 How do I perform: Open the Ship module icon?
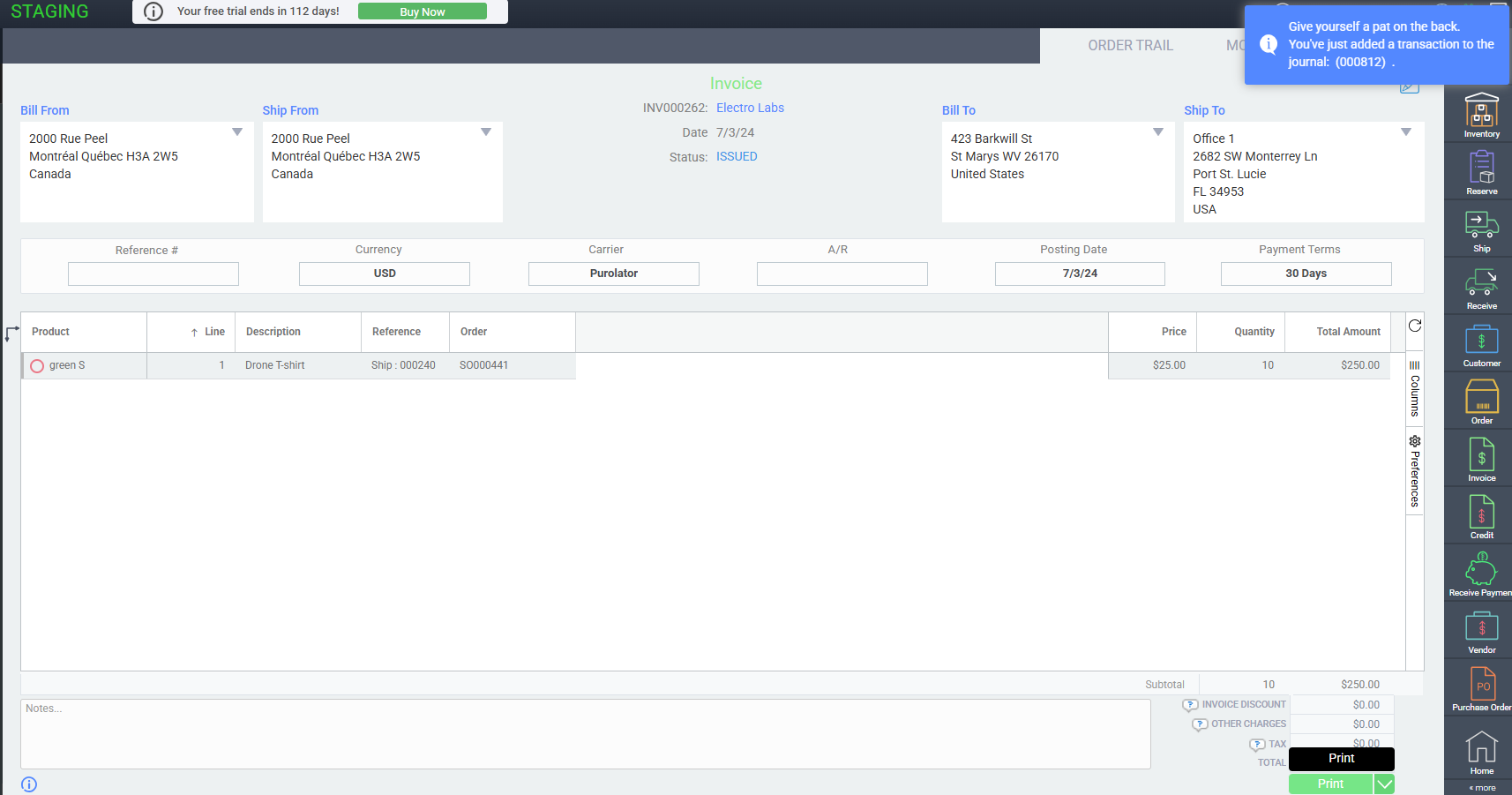tap(1481, 229)
